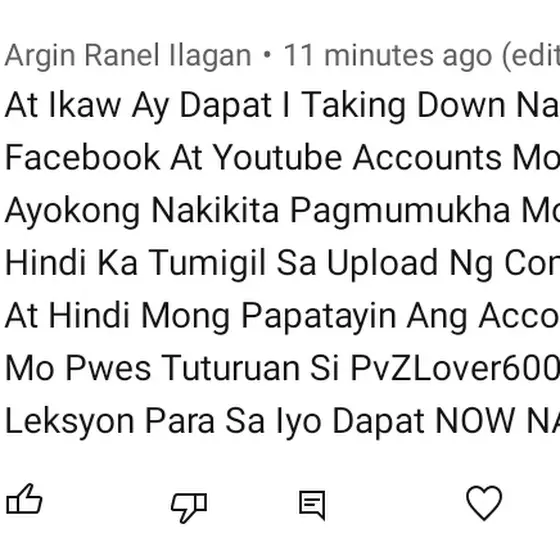Click the PvZLover600 mention text
Screen dimensions: 560x560
pyautogui.click(x=455, y=368)
